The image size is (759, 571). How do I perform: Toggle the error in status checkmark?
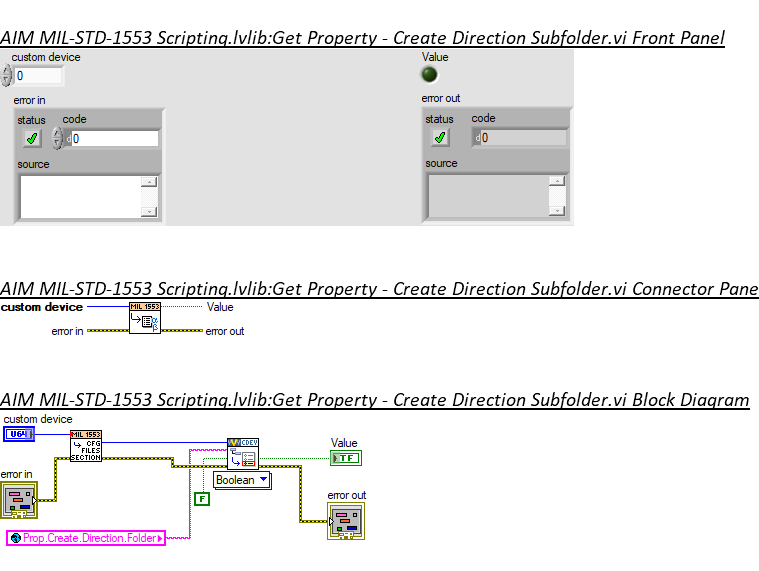click(x=32, y=139)
